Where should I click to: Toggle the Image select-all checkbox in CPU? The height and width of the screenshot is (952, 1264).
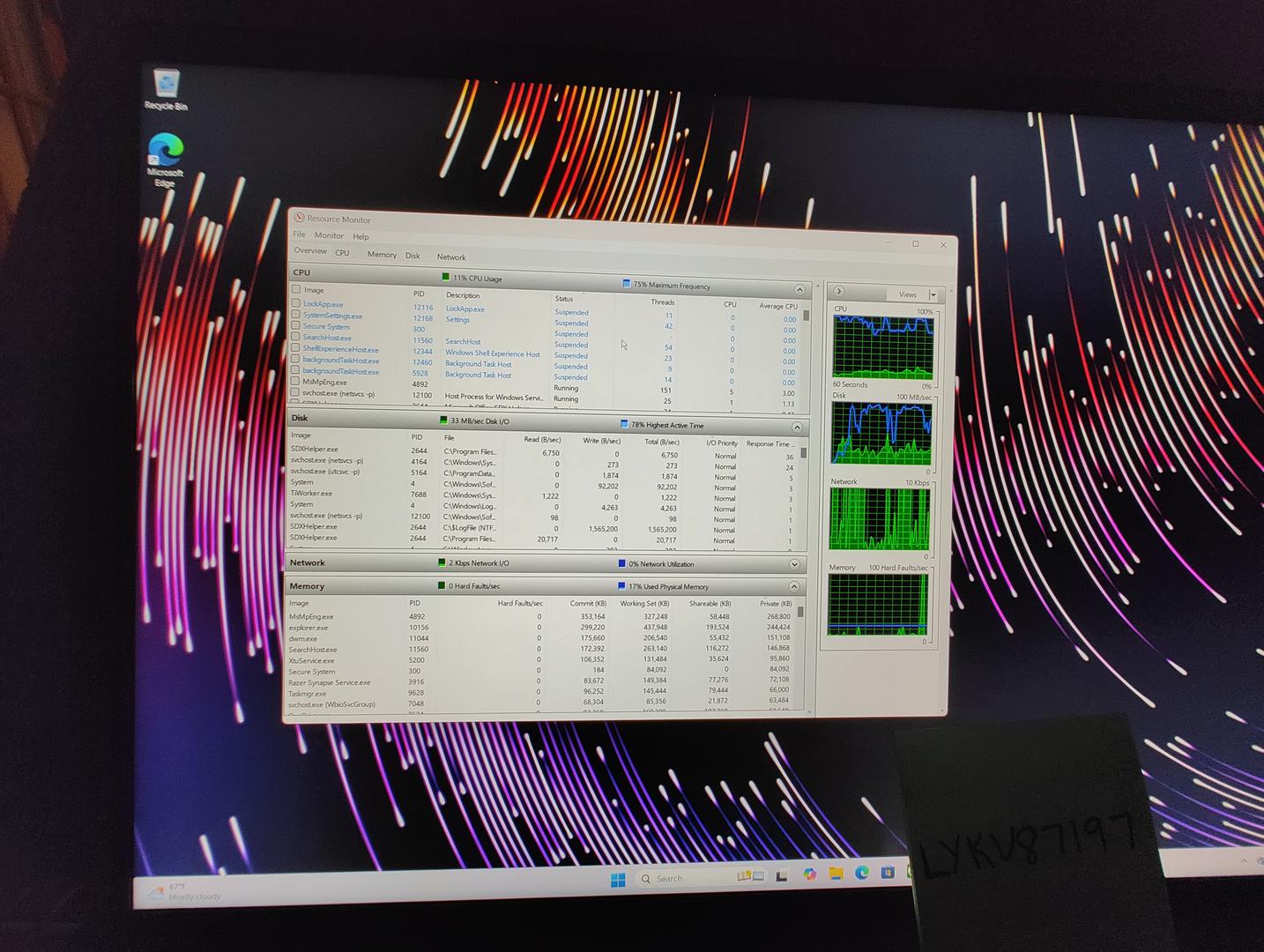click(x=296, y=289)
